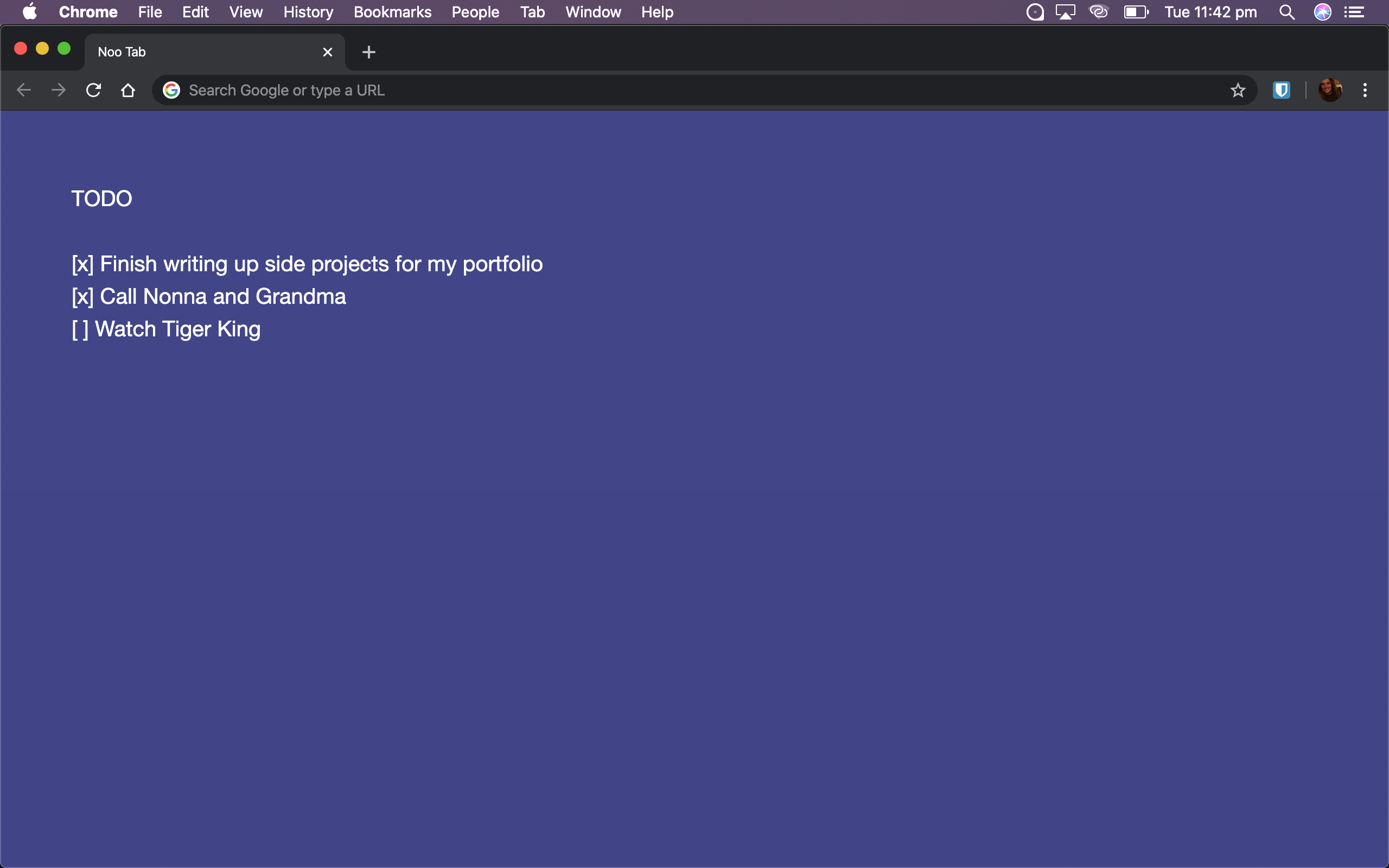Image resolution: width=1389 pixels, height=868 pixels.
Task: Click the TODO heading text
Action: coord(101,199)
